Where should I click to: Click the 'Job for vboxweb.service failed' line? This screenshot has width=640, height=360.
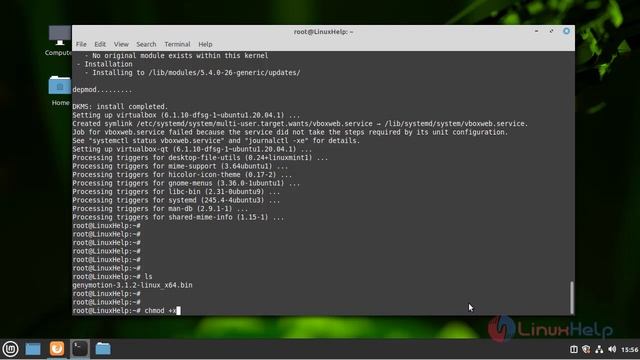290,132
